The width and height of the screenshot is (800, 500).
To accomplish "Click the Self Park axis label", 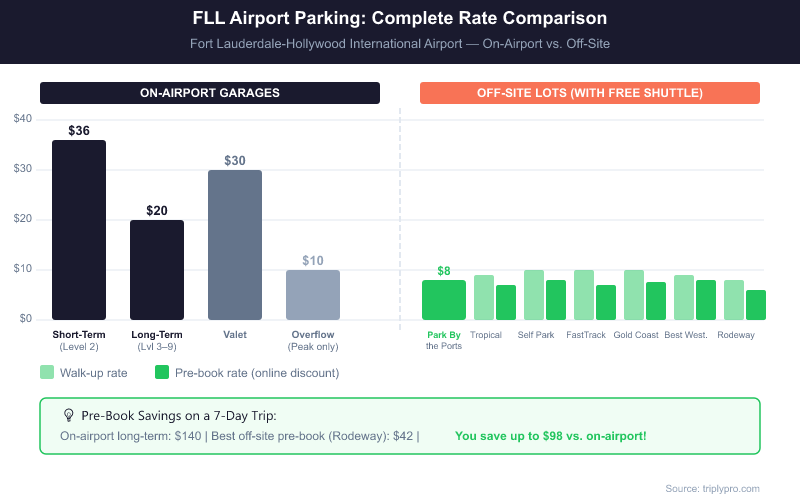I will pyautogui.click(x=536, y=335).
